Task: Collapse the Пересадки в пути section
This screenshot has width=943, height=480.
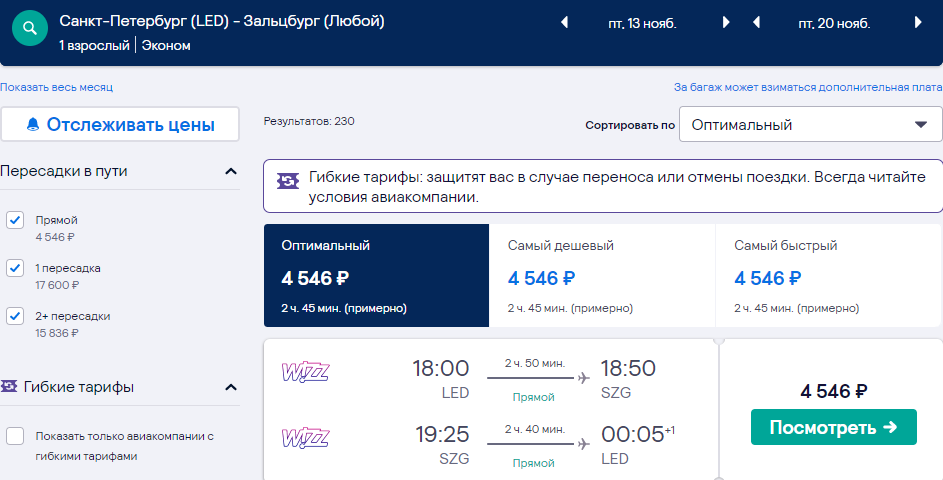Action: coord(231,171)
